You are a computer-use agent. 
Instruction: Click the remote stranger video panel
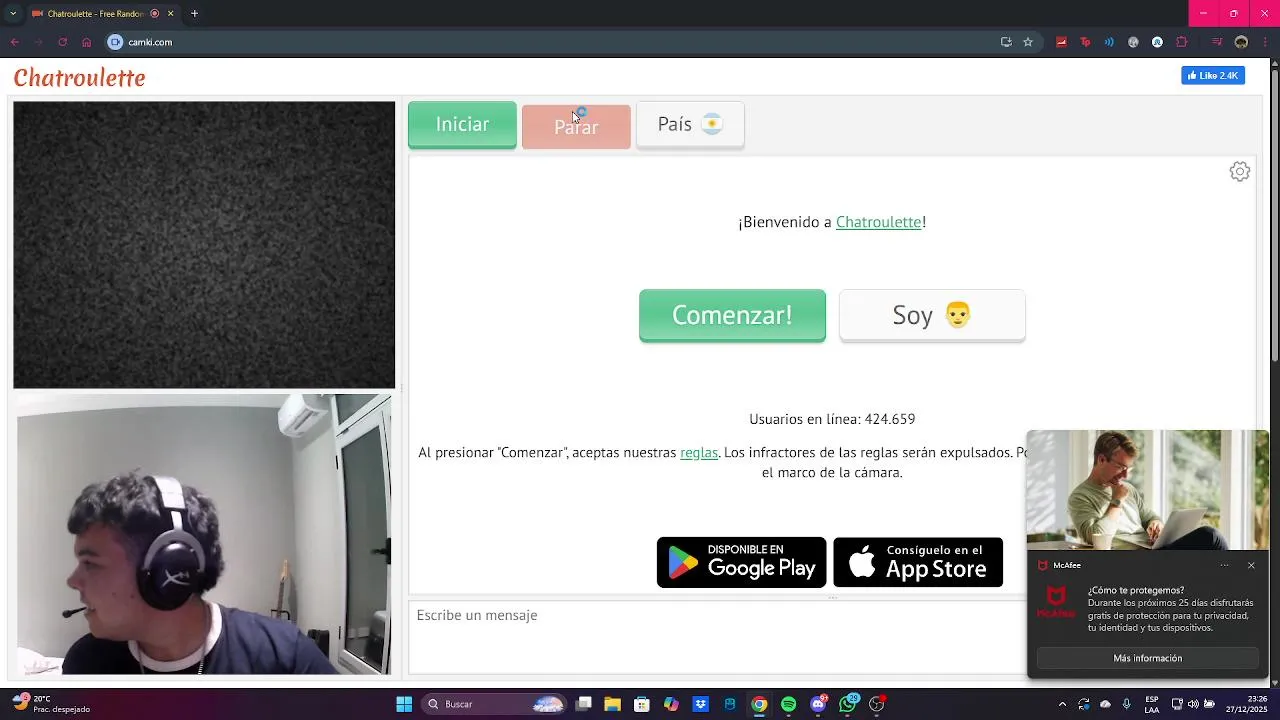point(204,245)
